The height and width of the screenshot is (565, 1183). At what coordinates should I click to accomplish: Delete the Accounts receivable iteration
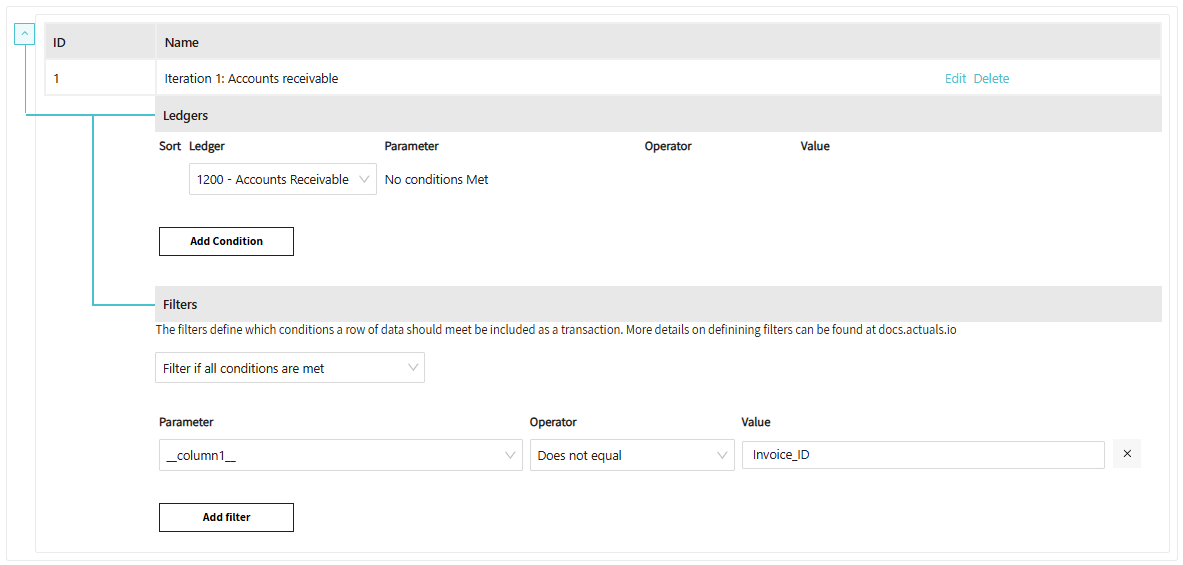click(x=991, y=79)
